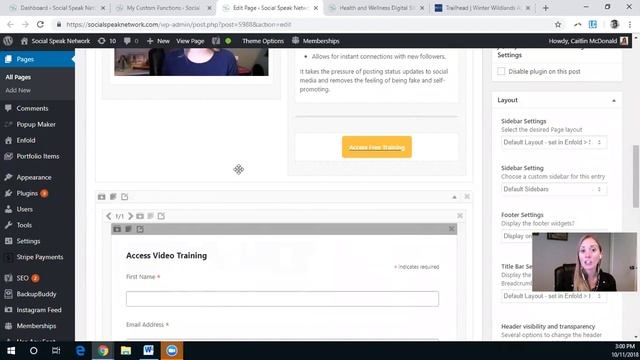The image size is (640, 360).
Task: Open Windows Start menu
Action: point(11,351)
